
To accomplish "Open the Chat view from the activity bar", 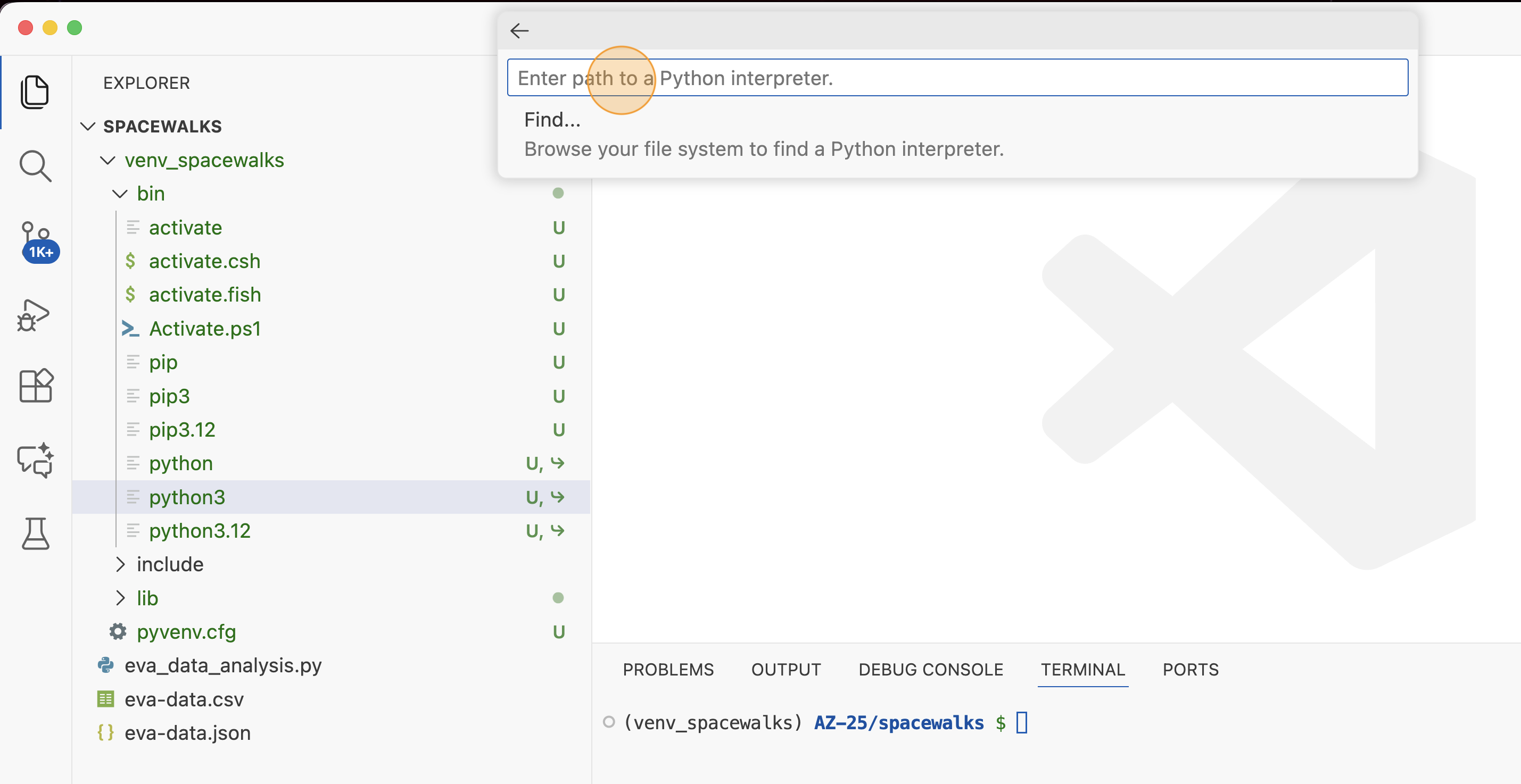I will click(34, 461).
